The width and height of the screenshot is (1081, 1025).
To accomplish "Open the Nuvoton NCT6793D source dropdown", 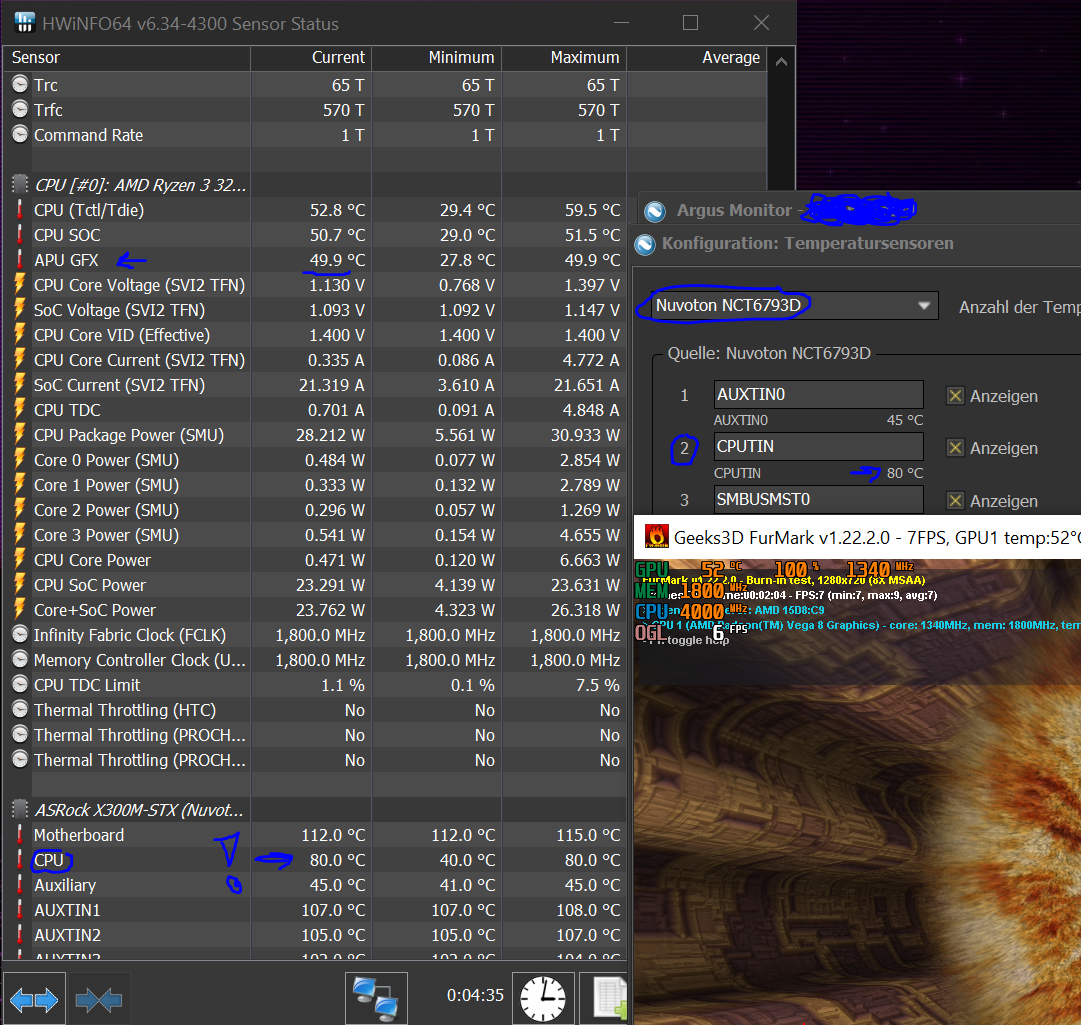I will [x=795, y=305].
